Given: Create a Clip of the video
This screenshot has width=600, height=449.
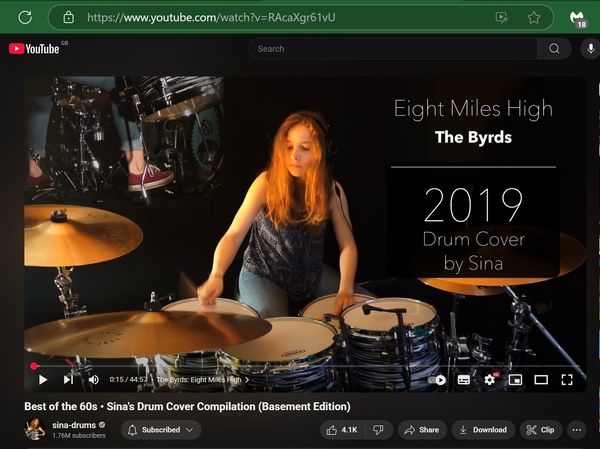Looking at the screenshot, I should (x=540, y=430).
